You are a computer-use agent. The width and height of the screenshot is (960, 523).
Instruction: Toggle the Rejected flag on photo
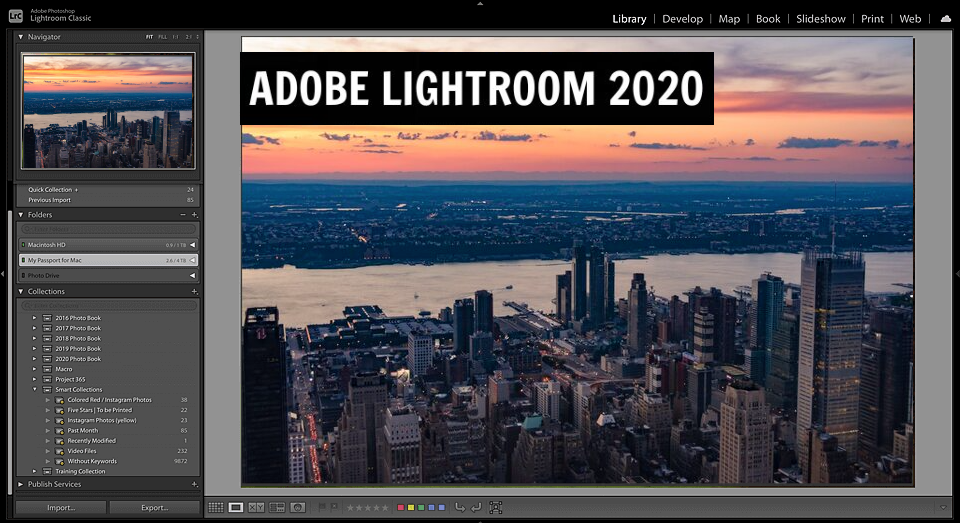click(334, 508)
